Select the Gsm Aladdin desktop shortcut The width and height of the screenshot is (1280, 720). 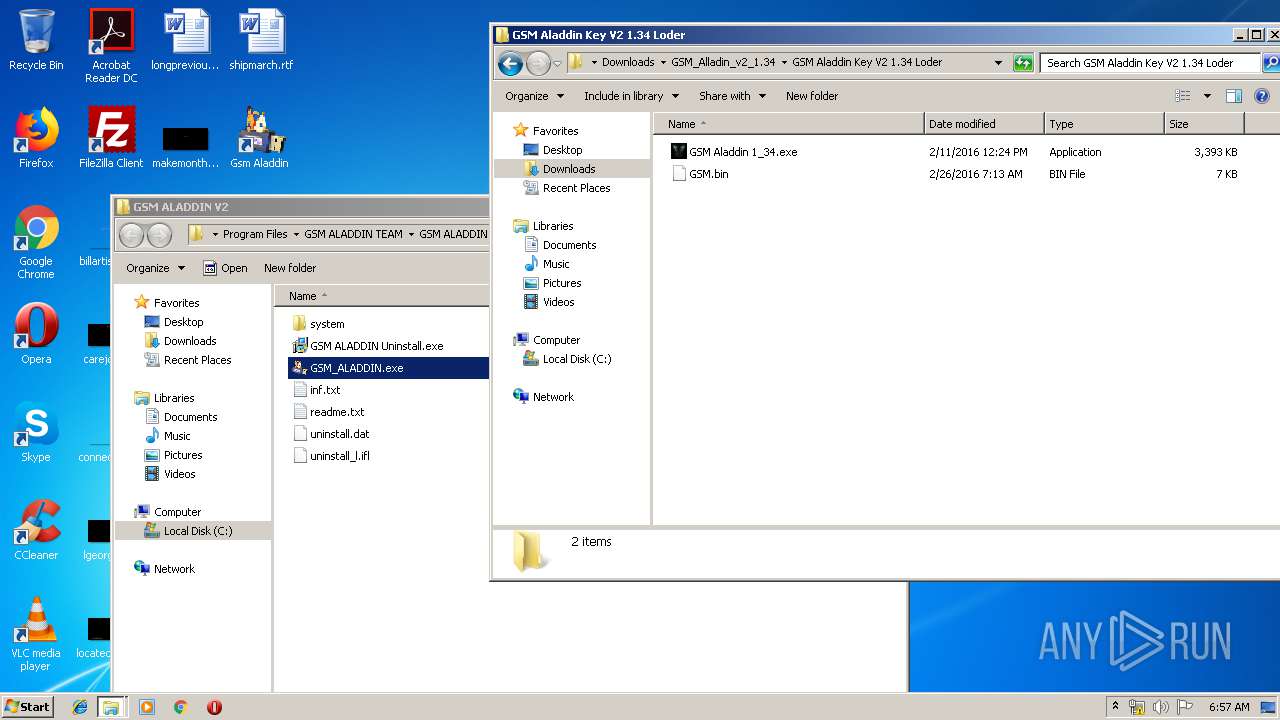(x=260, y=138)
